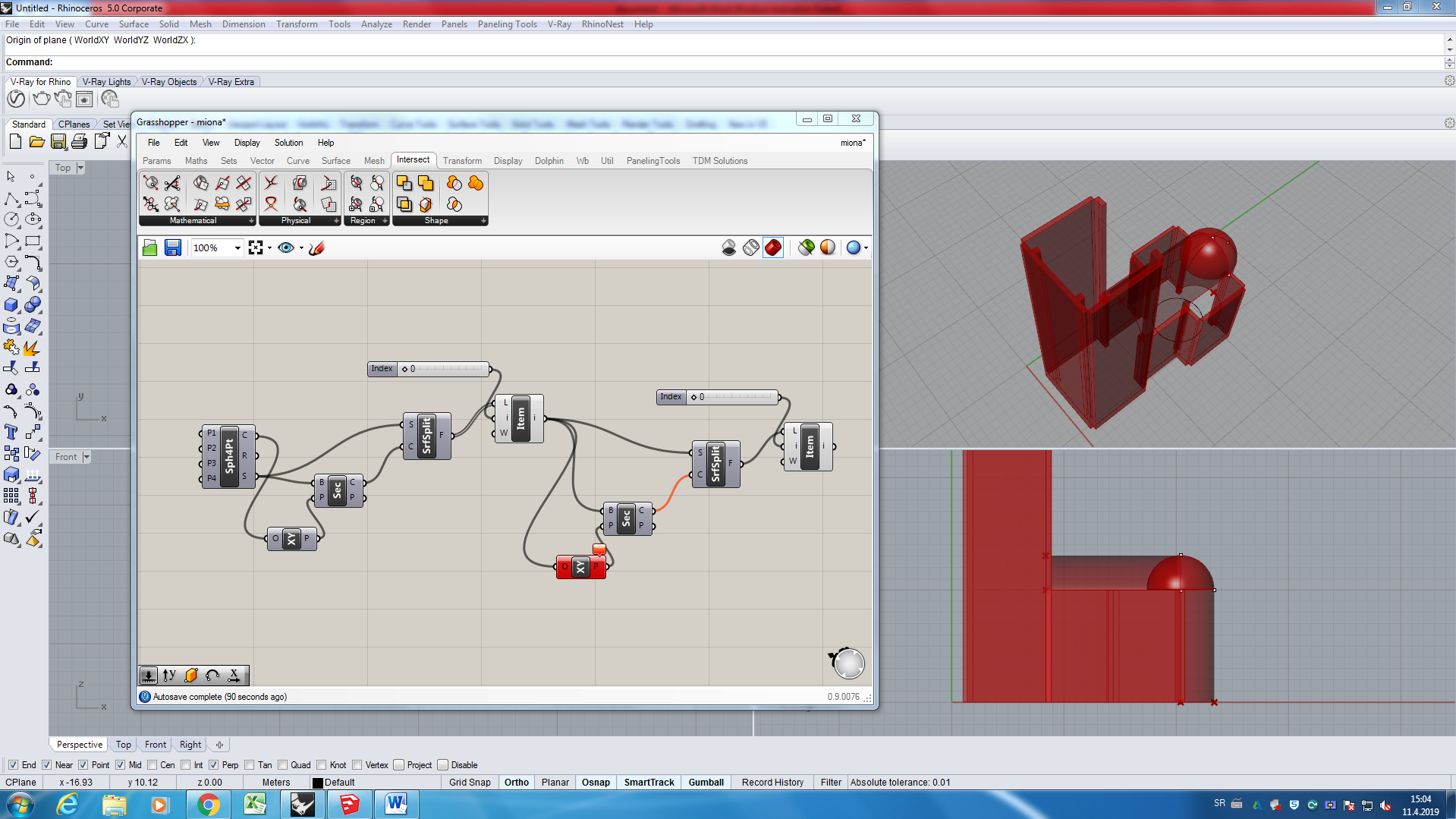The height and width of the screenshot is (819, 1456).
Task: Toggle the End osnap checkbox
Action: click(x=13, y=765)
